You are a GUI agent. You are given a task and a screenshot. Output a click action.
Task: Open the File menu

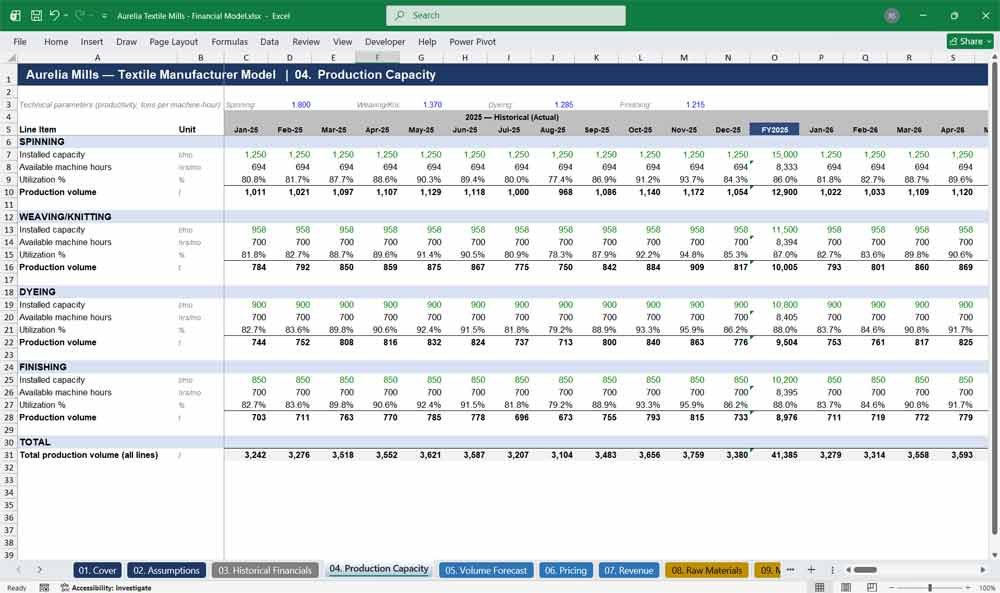click(x=20, y=41)
